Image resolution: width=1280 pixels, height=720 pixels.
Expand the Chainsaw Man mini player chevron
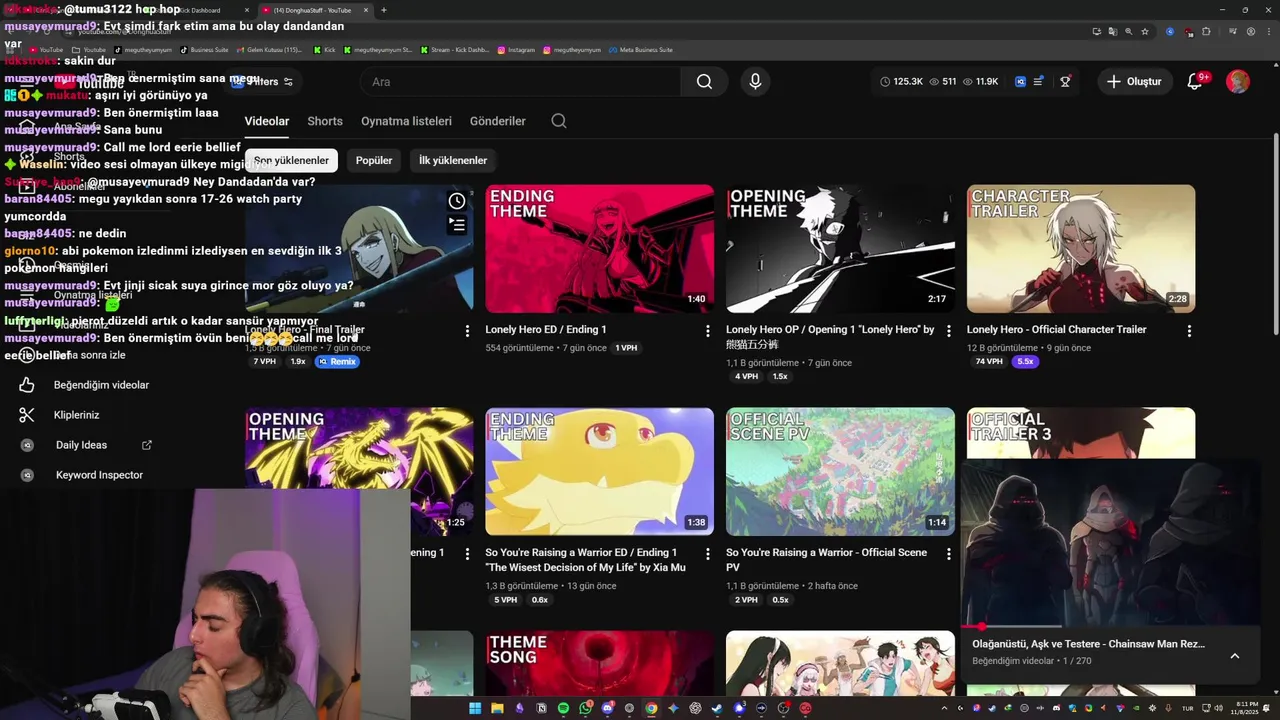1235,656
